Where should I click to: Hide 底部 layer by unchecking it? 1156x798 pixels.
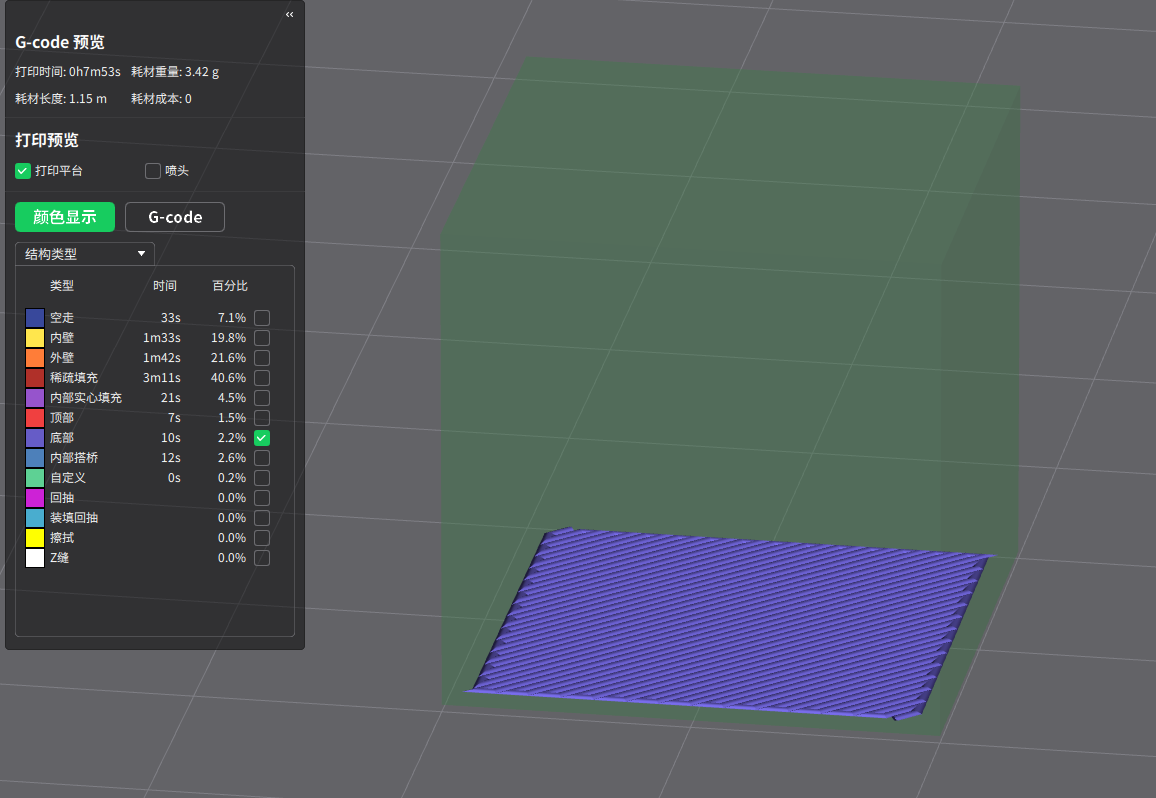tap(262, 438)
